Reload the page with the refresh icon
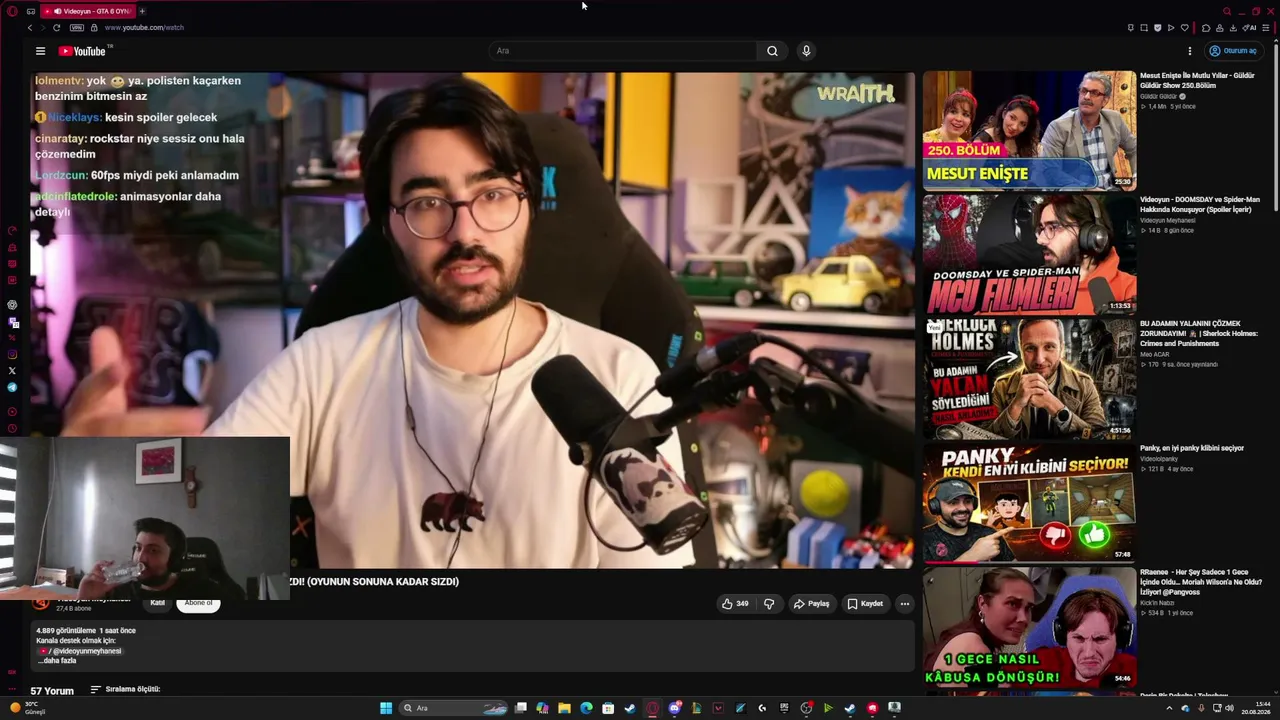The height and width of the screenshot is (720, 1280). [56, 28]
